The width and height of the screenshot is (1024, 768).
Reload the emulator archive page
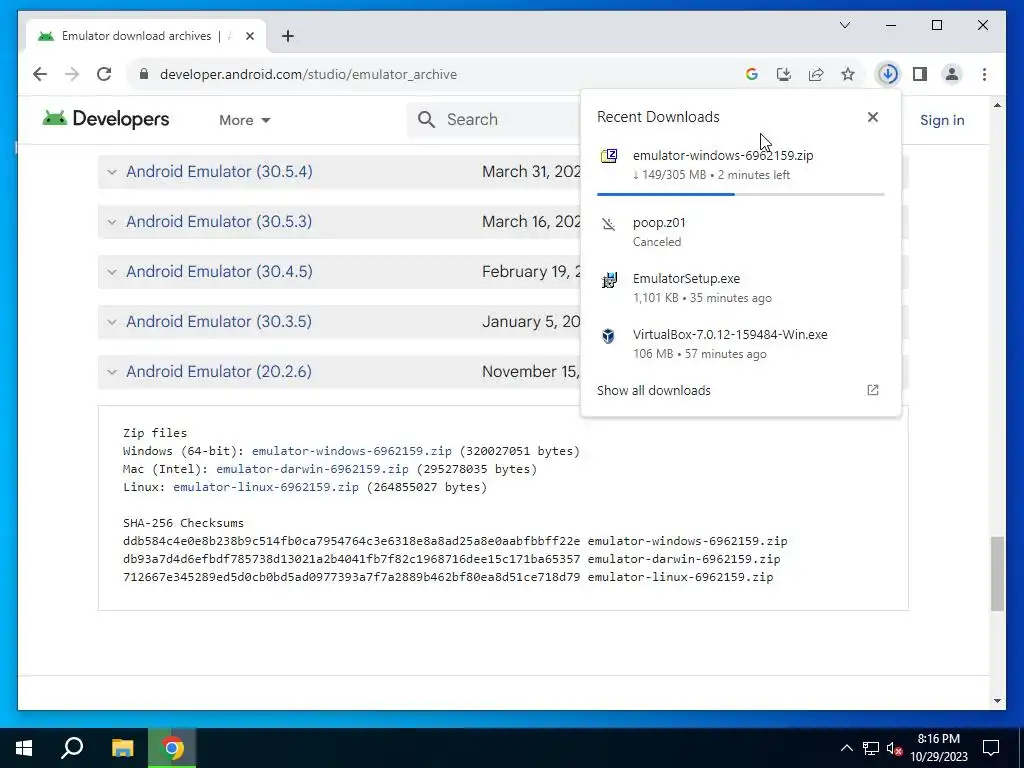coord(104,74)
